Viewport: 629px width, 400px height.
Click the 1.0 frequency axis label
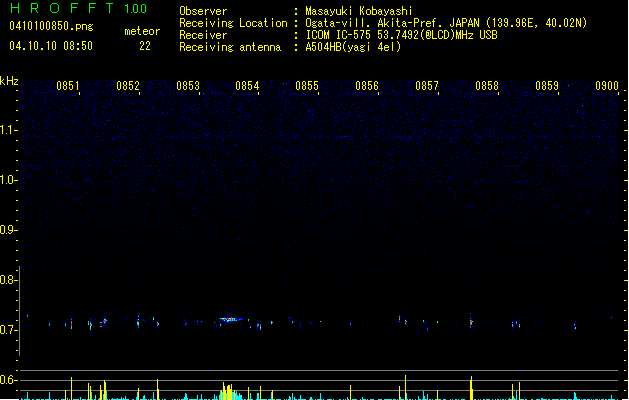(8, 180)
